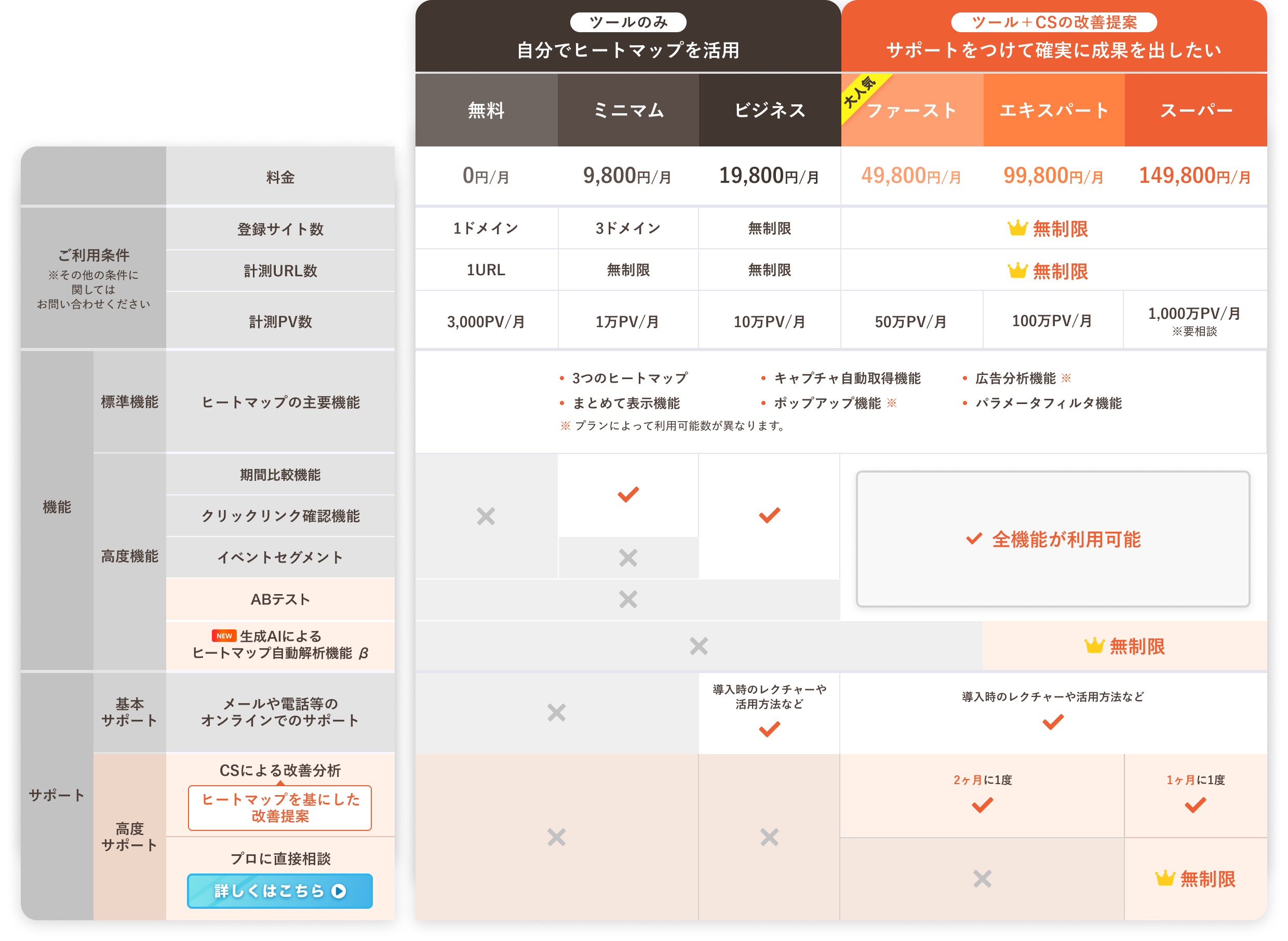Click まとめて表示機能 bullet item
The image size is (1288, 941).
tap(619, 402)
